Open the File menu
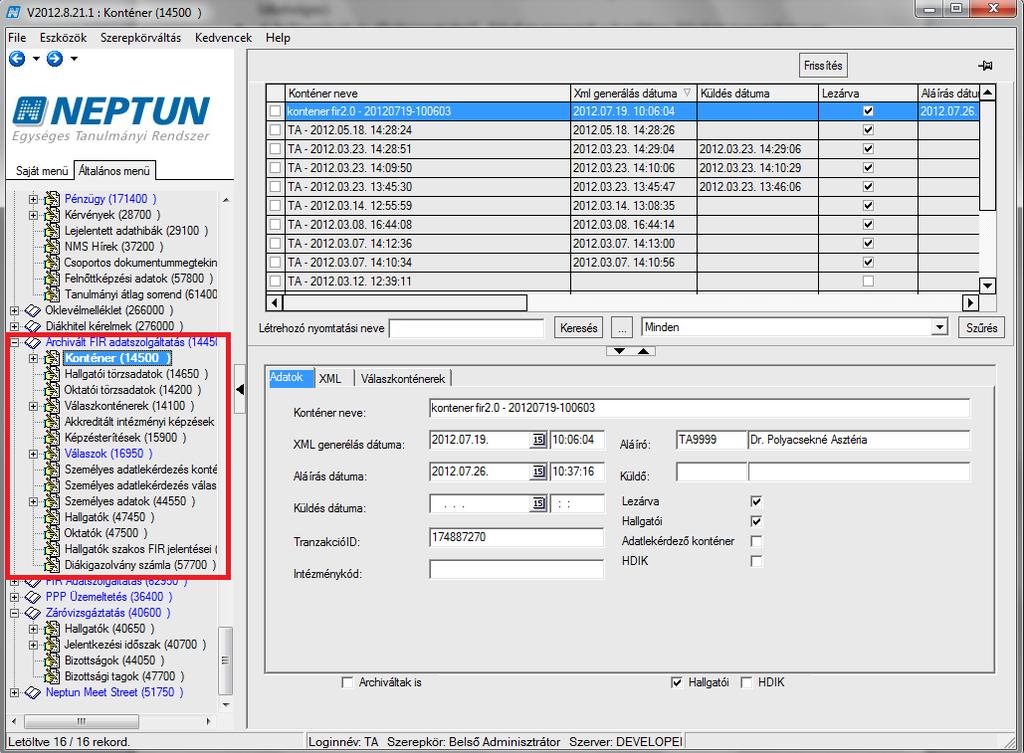This screenshot has width=1024, height=753. [17, 37]
